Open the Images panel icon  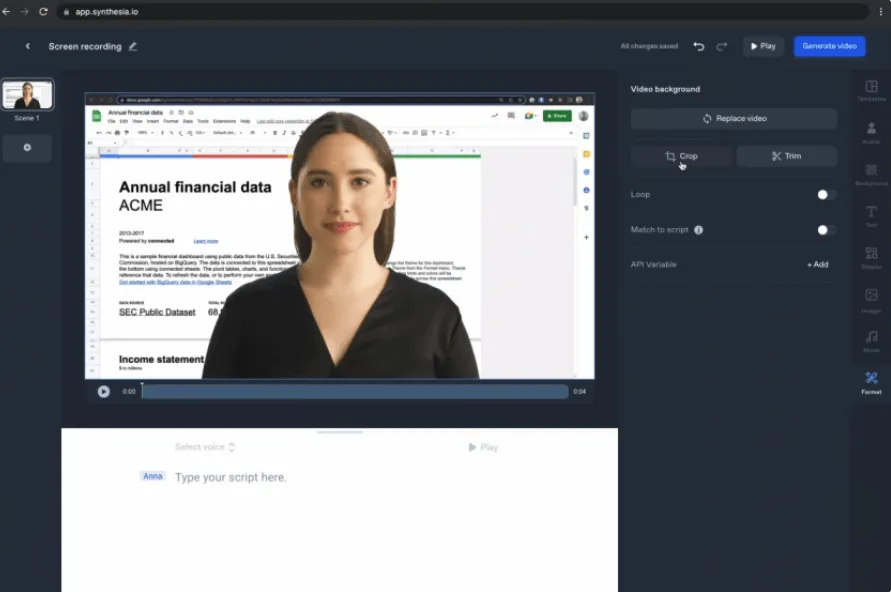point(871,300)
